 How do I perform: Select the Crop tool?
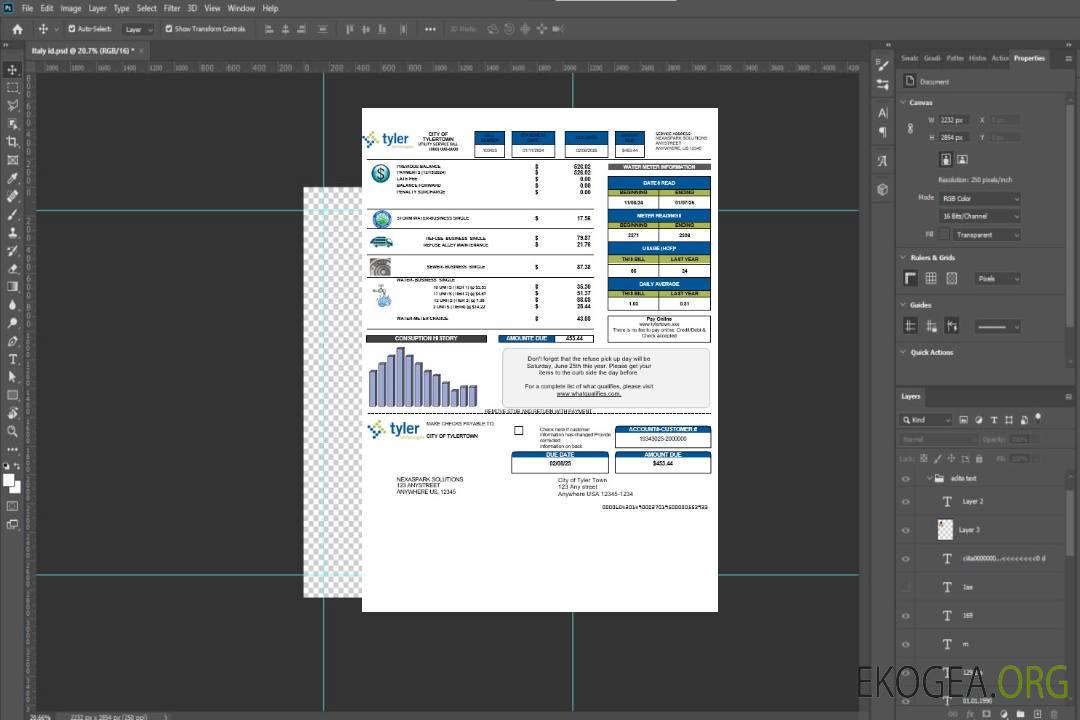coord(12,142)
